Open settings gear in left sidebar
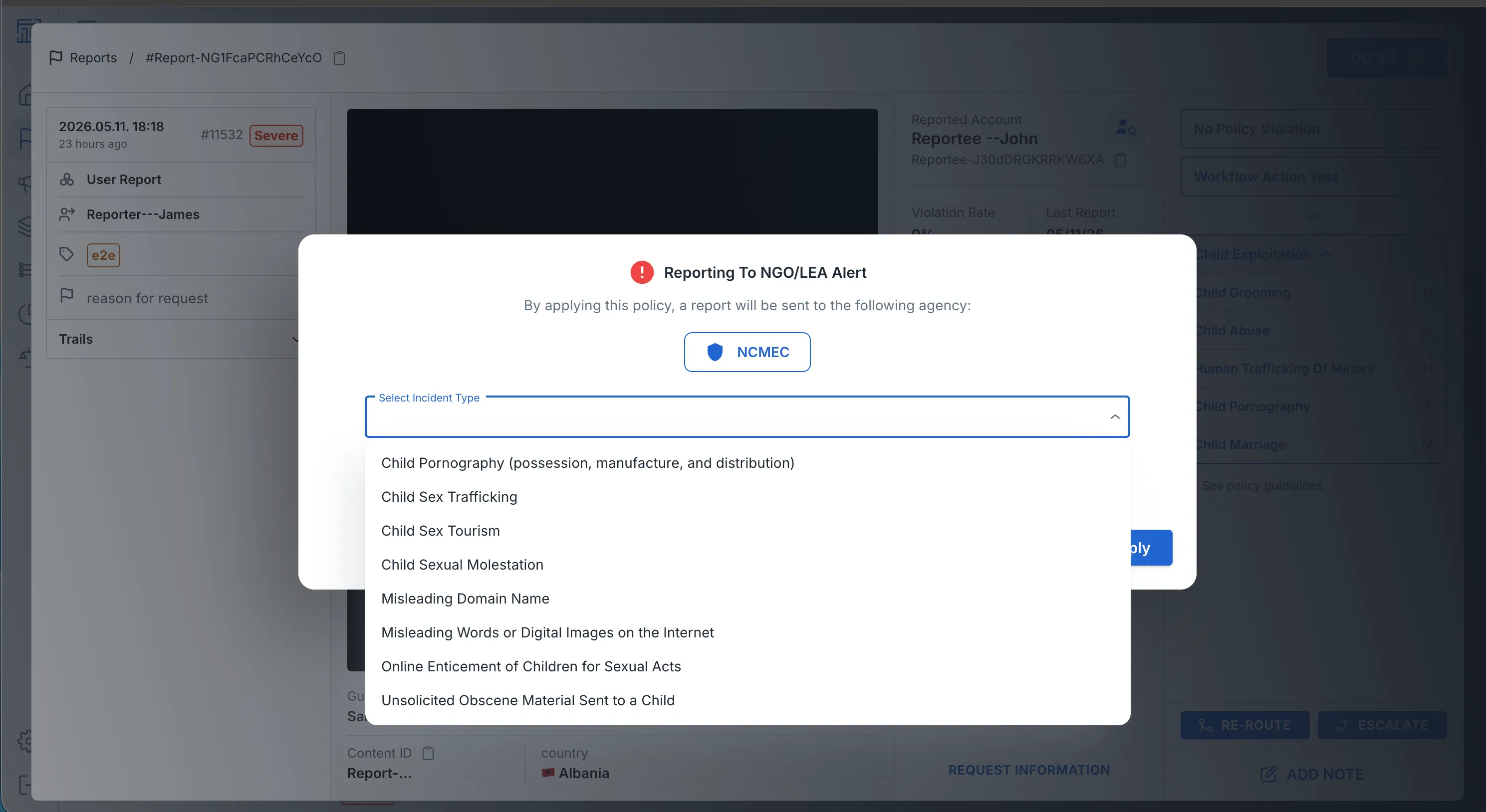Screen dimensions: 1486x812 (x=25, y=741)
